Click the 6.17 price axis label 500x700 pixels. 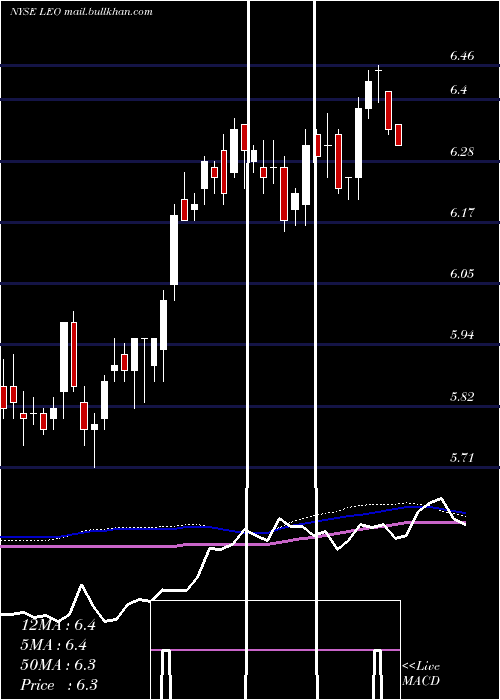coord(462,212)
